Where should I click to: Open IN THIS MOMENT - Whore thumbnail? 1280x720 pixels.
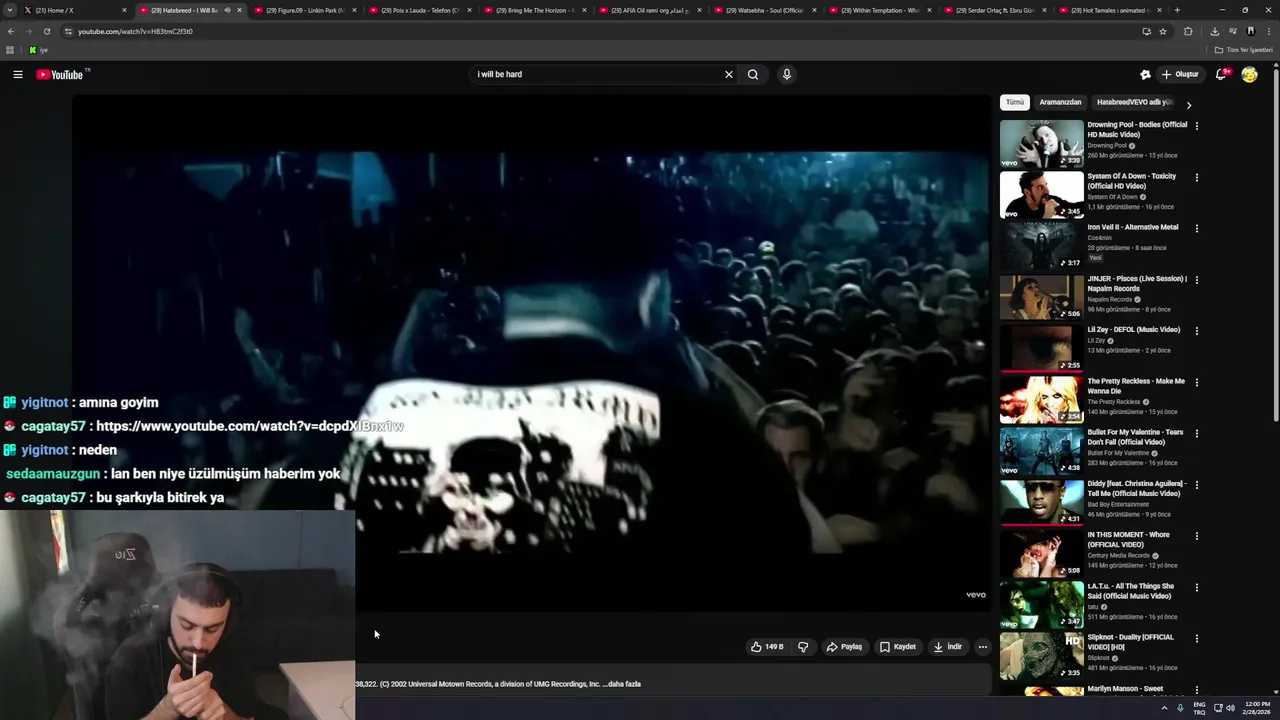tap(1041, 553)
